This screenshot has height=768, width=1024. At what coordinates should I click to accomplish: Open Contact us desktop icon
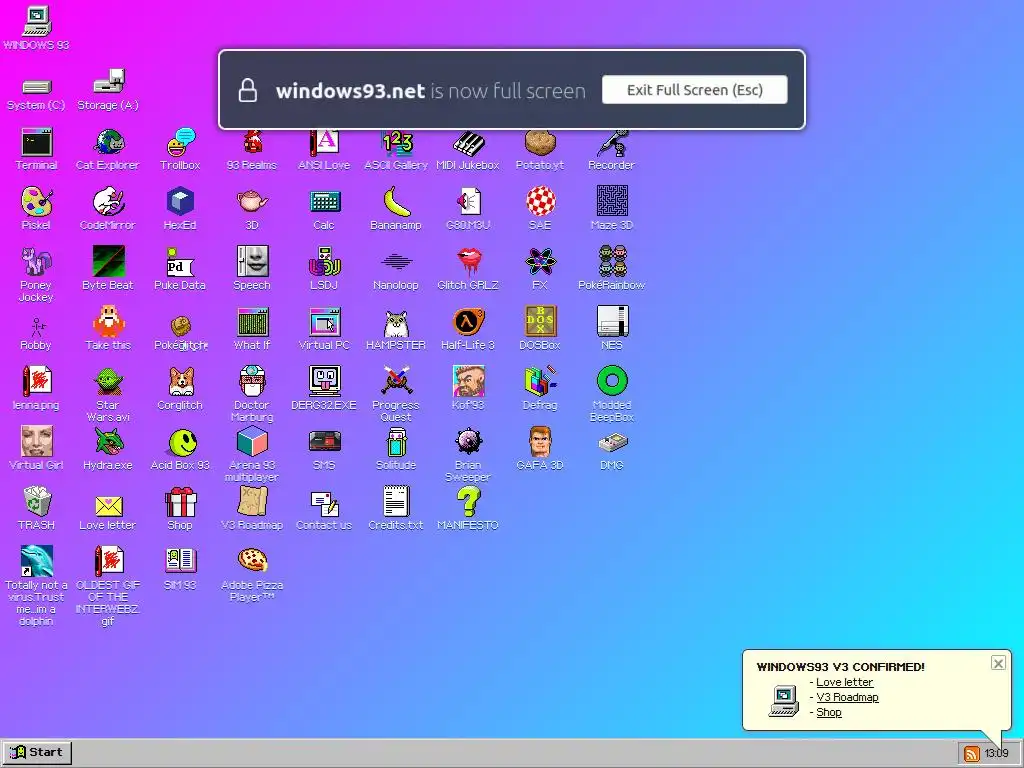pos(325,502)
